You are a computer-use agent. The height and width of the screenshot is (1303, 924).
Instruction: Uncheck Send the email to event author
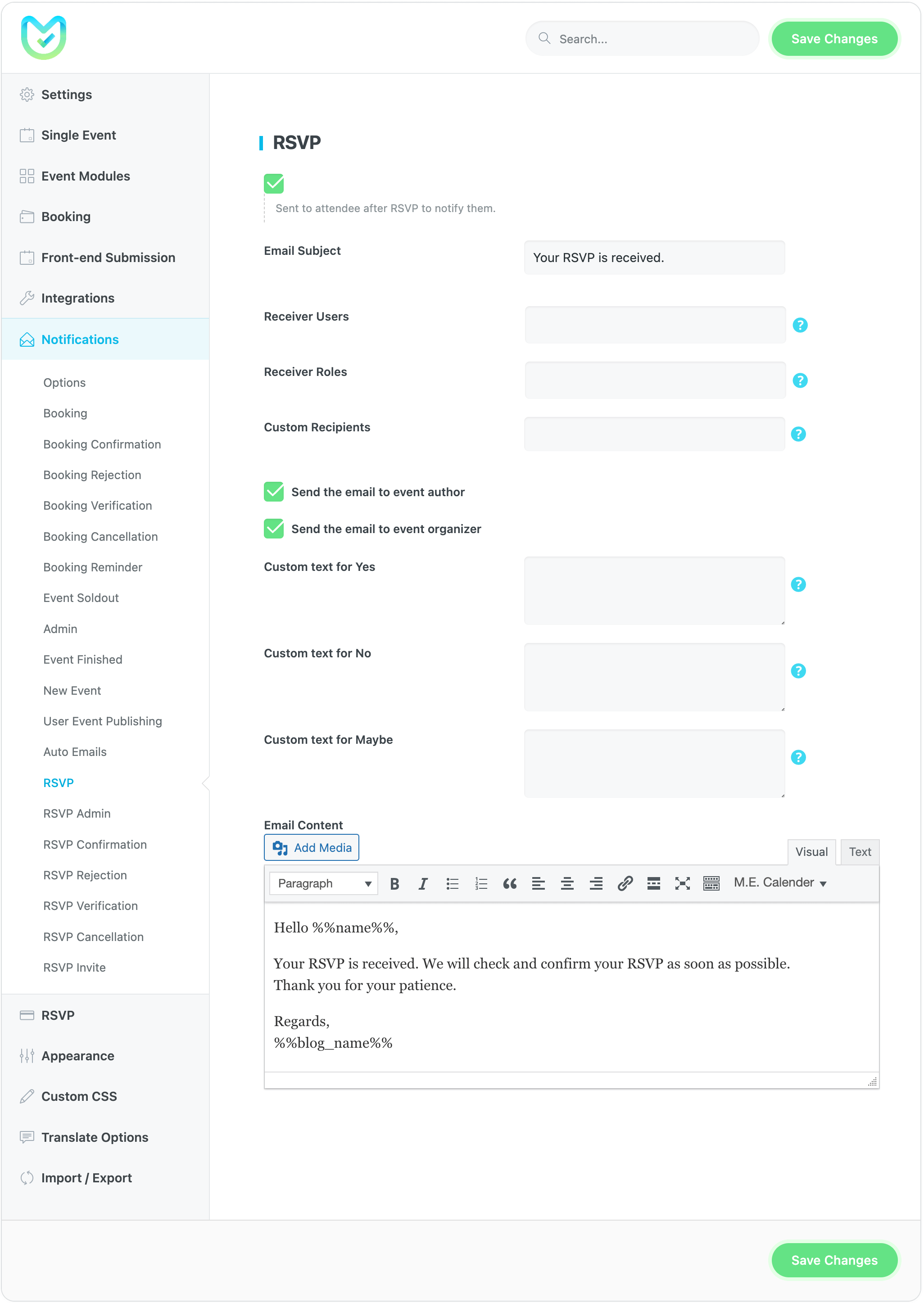[274, 492]
